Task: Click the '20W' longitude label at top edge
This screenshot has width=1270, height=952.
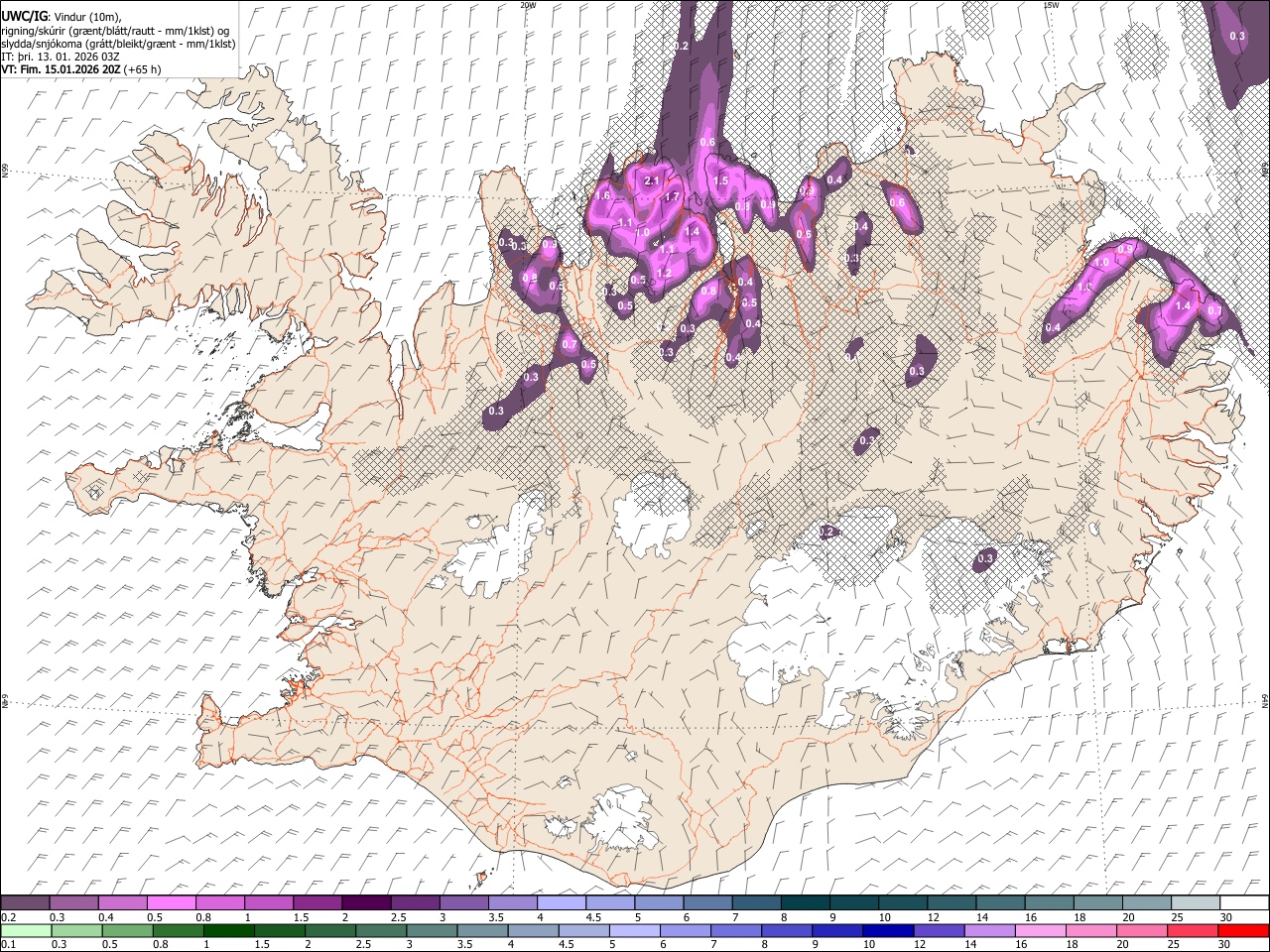Action: 528,5
